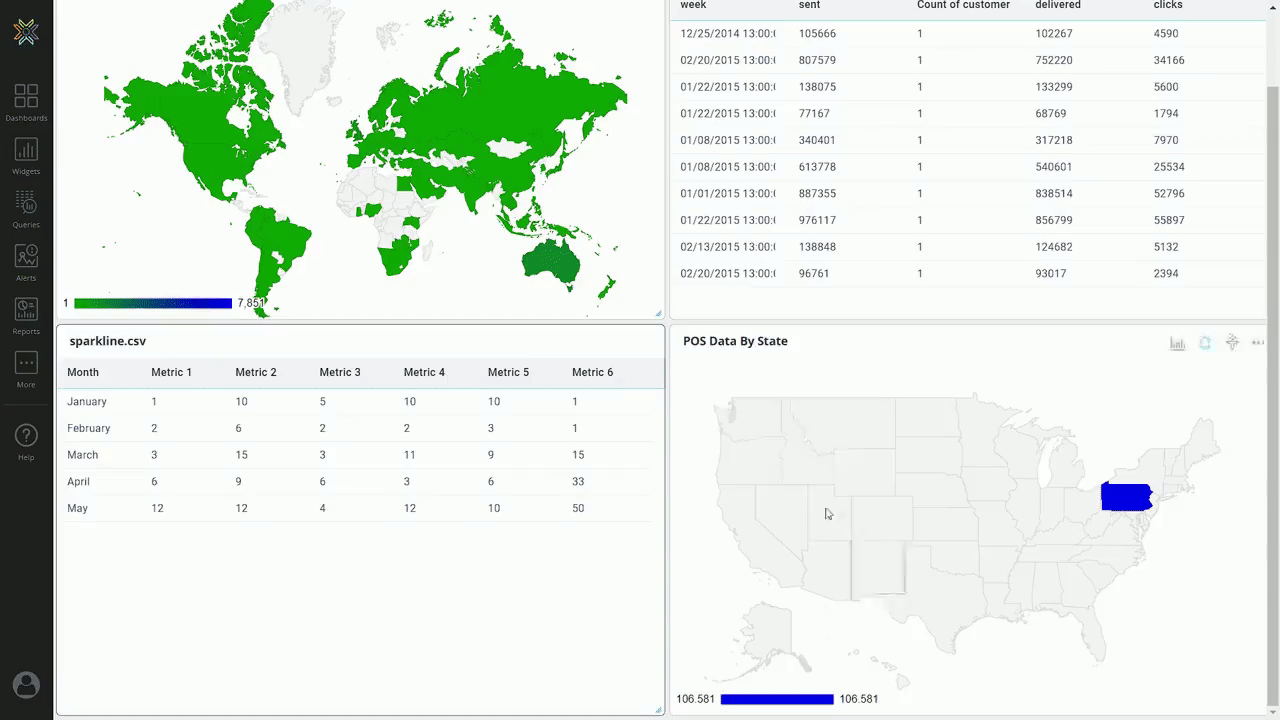
Task: Sort by the Metric 3 column header
Action: click(x=340, y=372)
